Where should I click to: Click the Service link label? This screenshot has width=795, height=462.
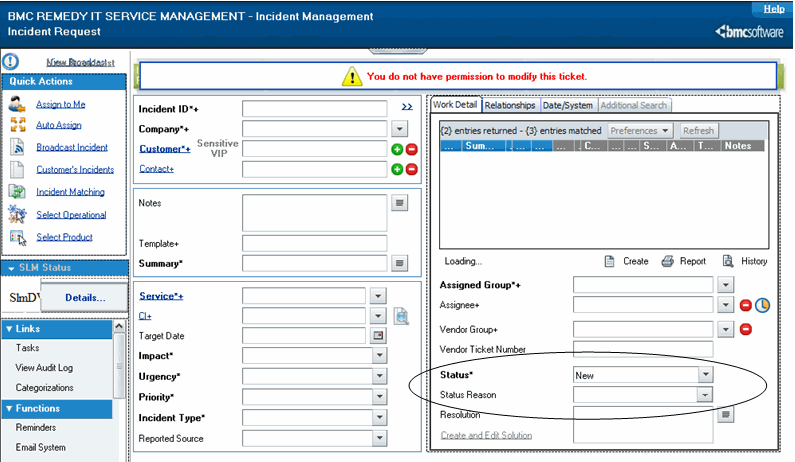[161, 296]
